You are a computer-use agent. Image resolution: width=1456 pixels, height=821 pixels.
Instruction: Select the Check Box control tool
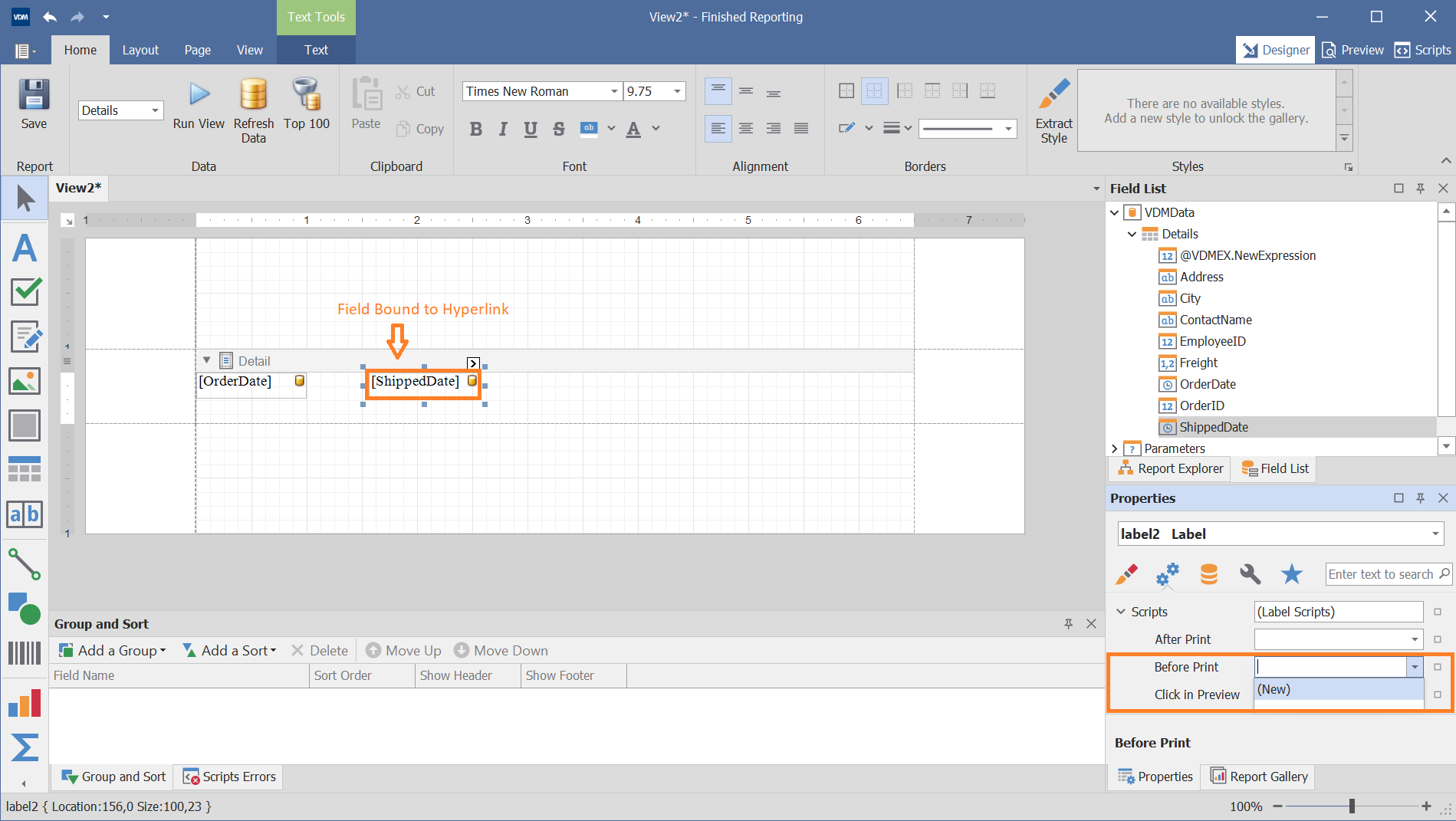coord(25,292)
